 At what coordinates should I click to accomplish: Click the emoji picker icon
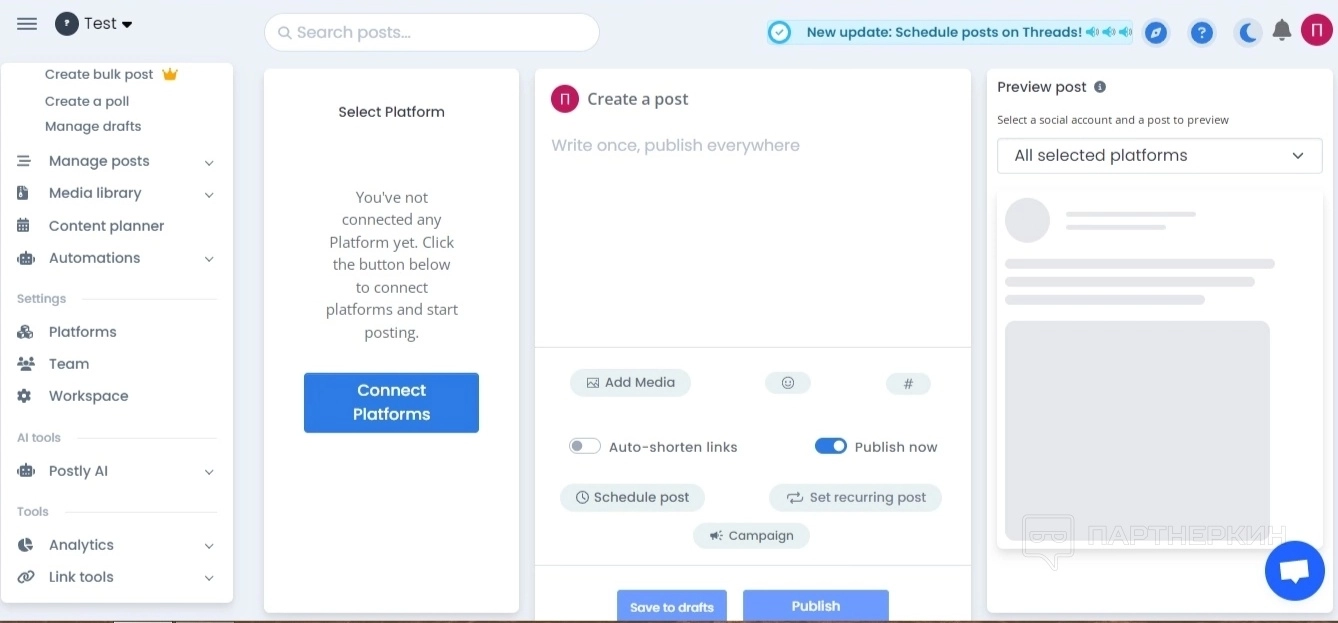(788, 383)
